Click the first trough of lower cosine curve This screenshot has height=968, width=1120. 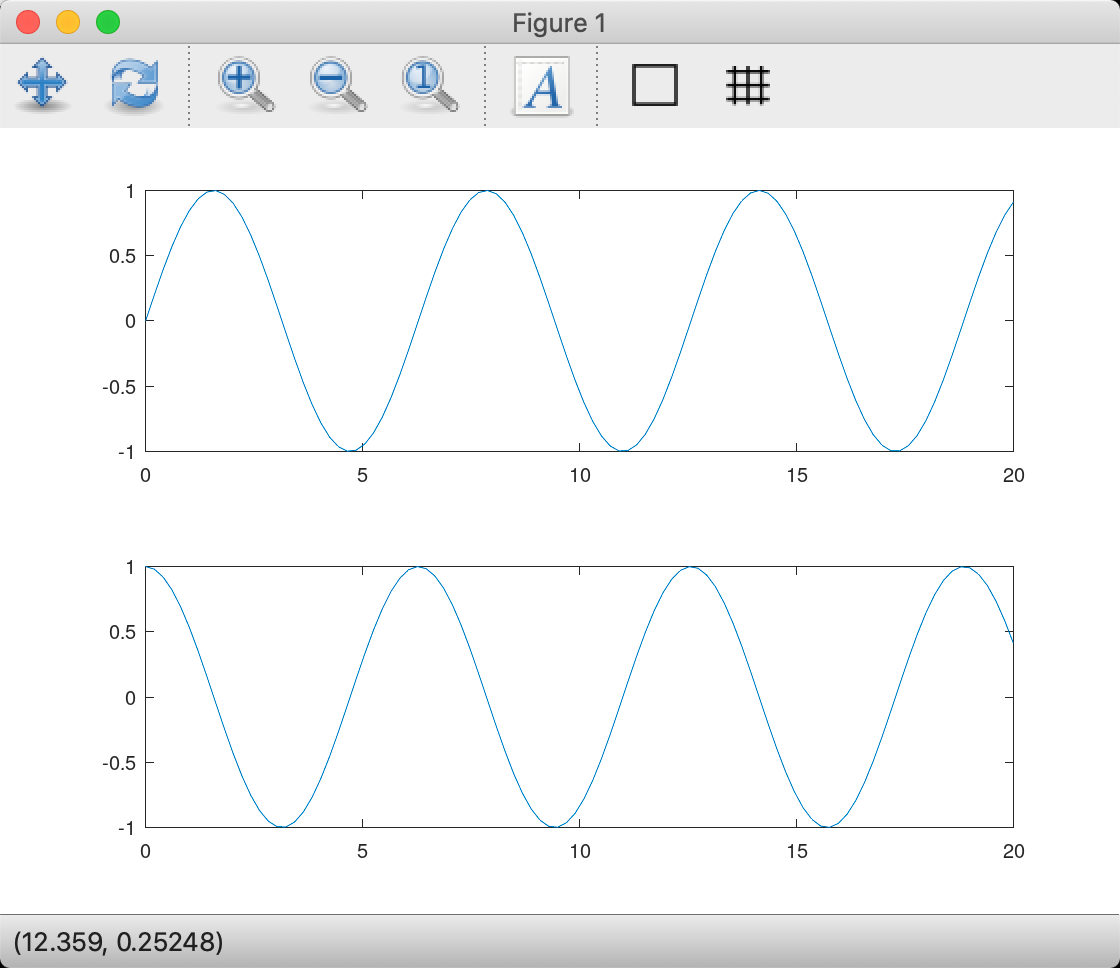tap(282, 826)
